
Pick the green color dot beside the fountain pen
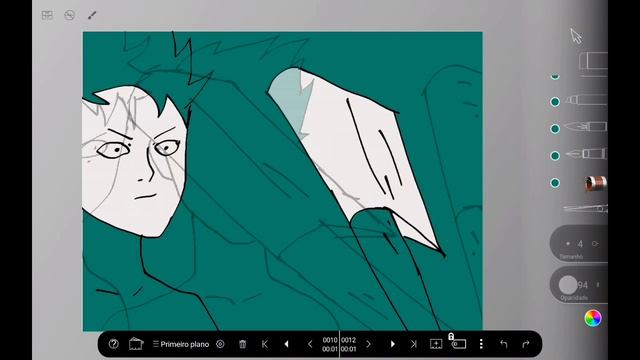tap(555, 156)
